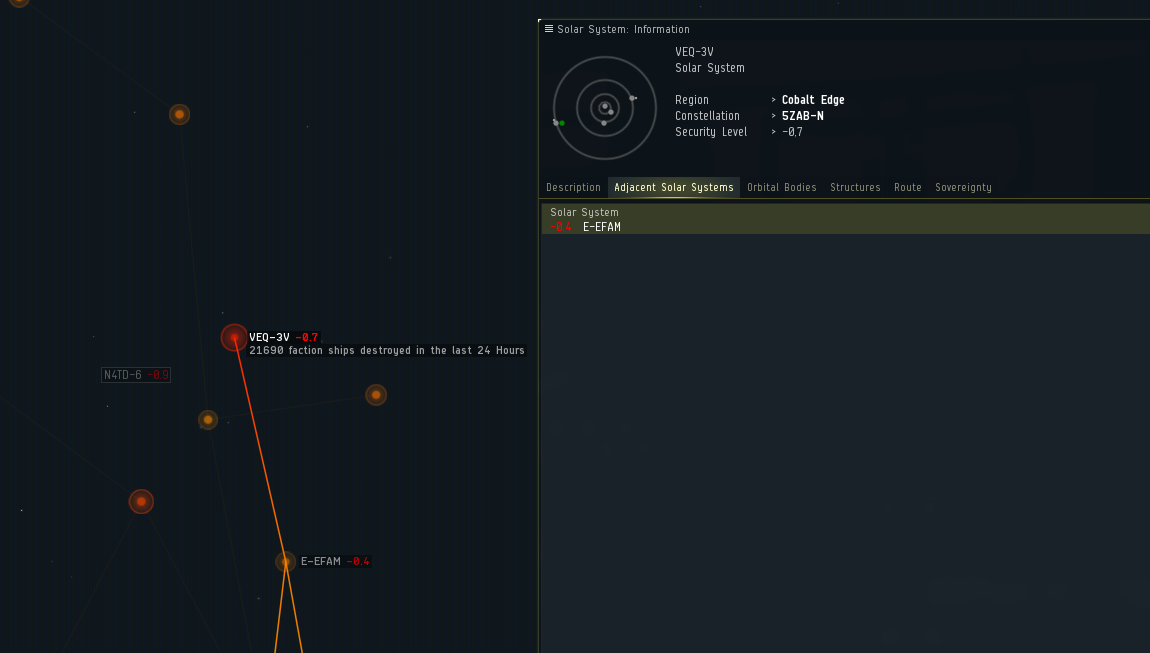Click the orange star node east of VEQ-3V

pos(376,395)
